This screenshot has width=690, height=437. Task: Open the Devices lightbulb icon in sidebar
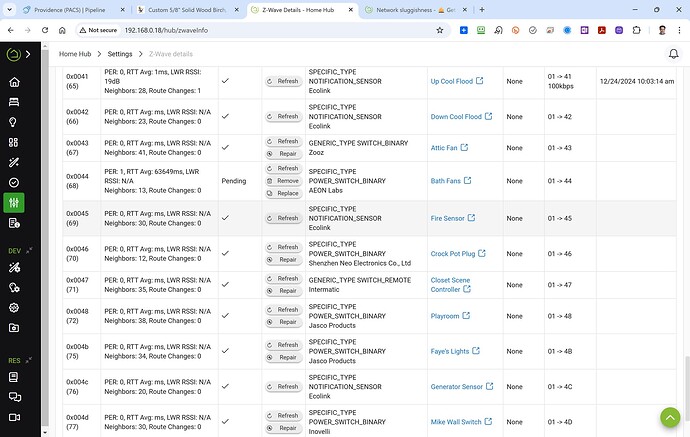[13, 122]
